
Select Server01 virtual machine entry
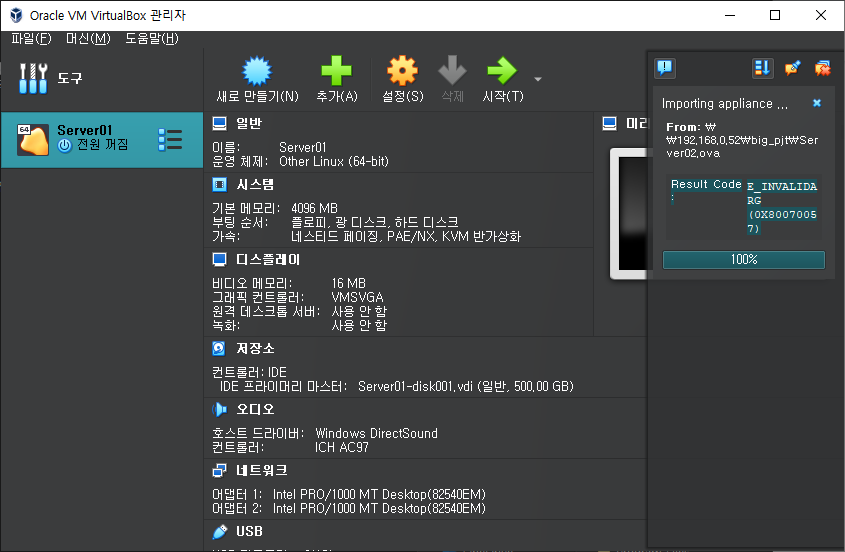click(102, 140)
